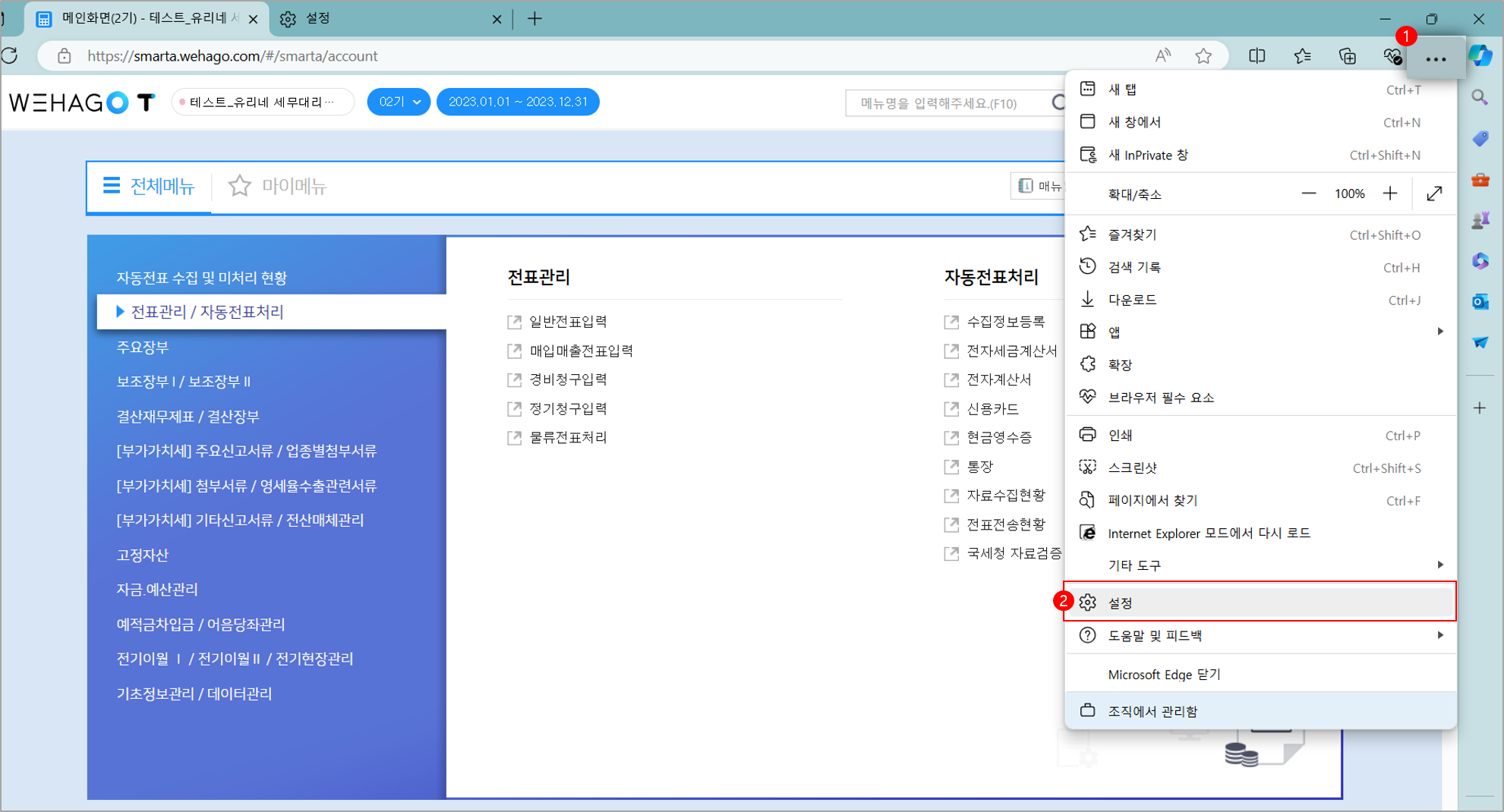
Task: Click the 2023.01.01 ~ 2023.12.31 date range button
Action: tap(518, 102)
